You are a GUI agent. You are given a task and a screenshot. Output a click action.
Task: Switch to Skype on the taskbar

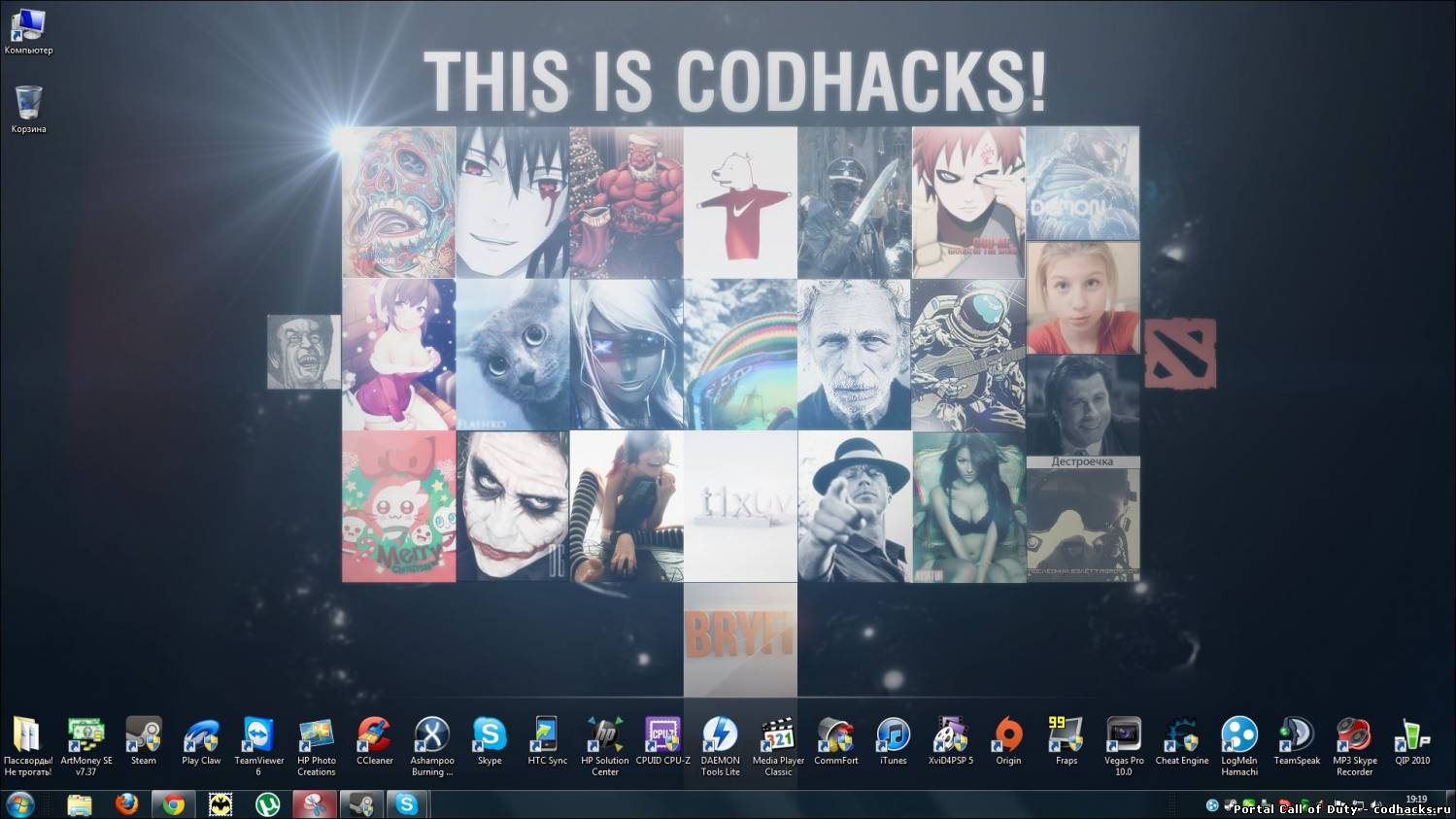point(407,804)
